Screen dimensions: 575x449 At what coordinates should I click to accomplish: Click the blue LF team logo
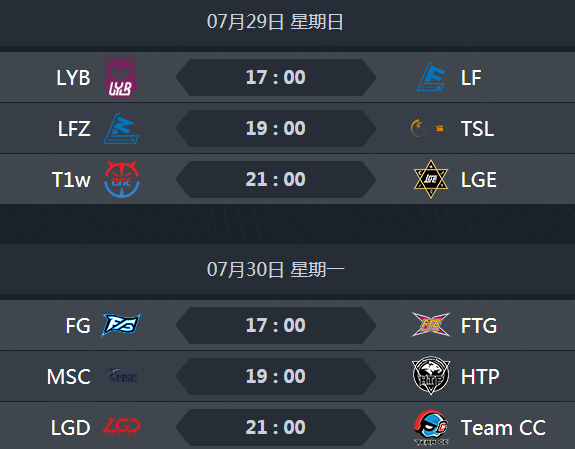pos(431,77)
